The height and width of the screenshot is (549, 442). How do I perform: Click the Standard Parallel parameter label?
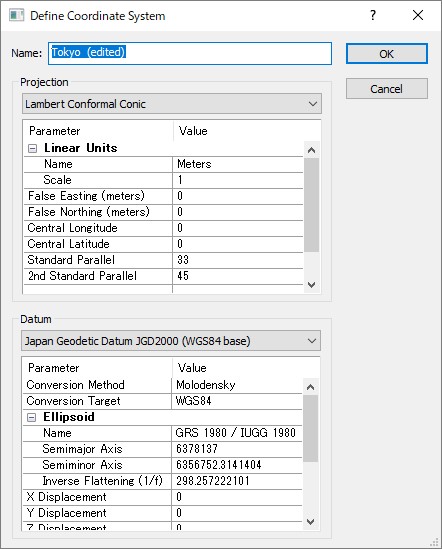click(71, 260)
